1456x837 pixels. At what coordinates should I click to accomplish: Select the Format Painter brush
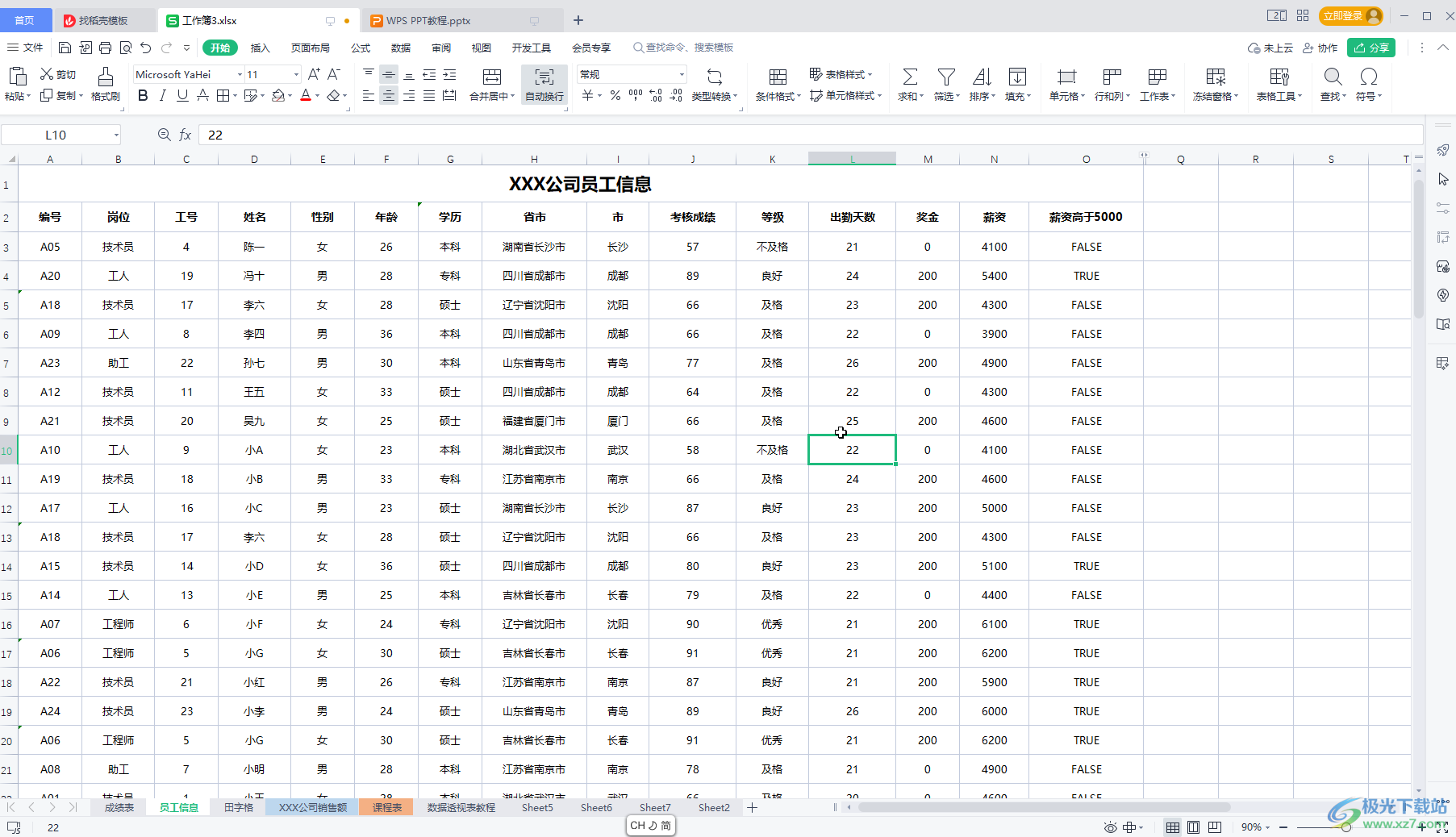[x=106, y=77]
